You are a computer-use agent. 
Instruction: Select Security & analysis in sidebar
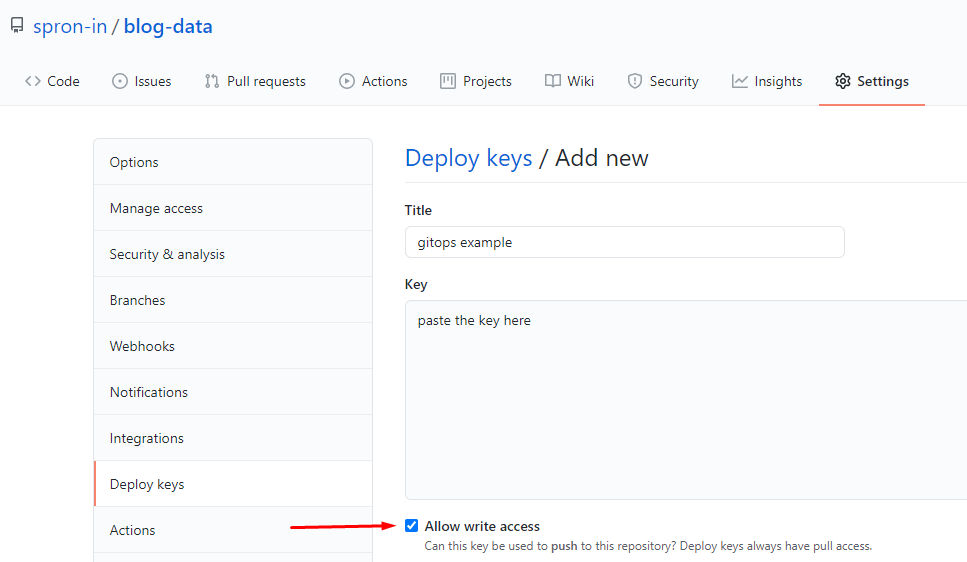tap(167, 254)
